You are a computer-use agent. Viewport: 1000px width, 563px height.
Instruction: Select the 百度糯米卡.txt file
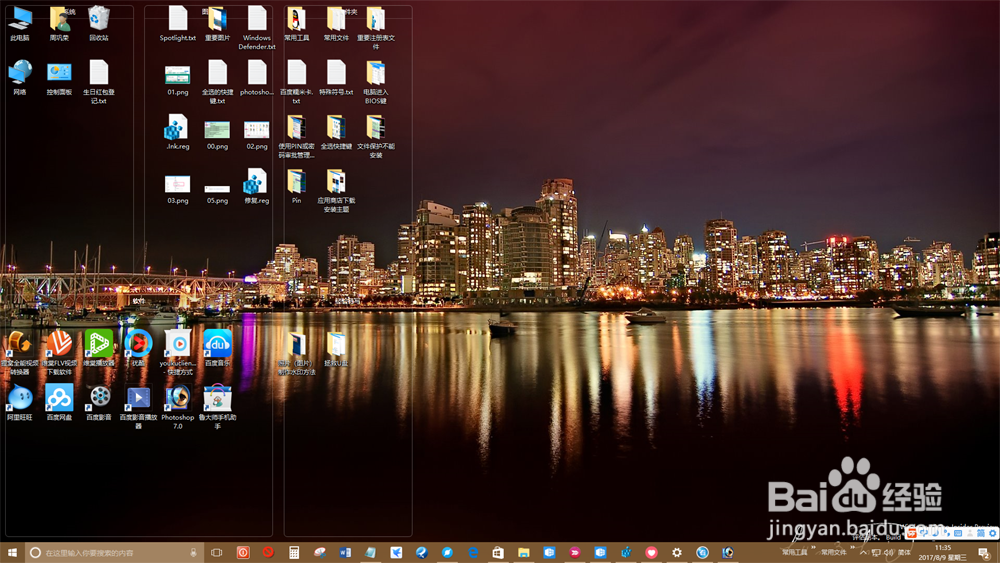click(x=297, y=82)
